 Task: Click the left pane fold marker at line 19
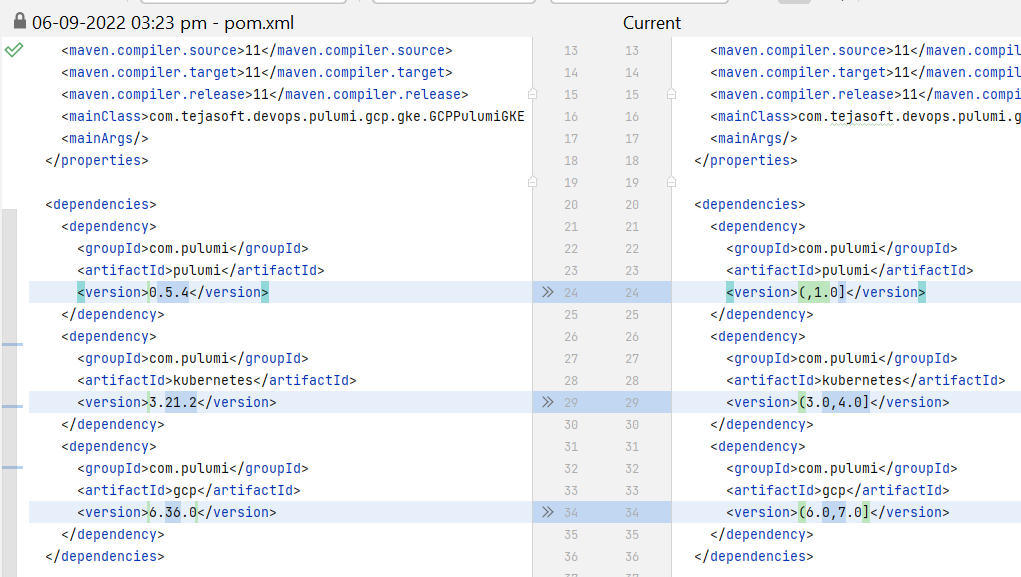tap(533, 182)
